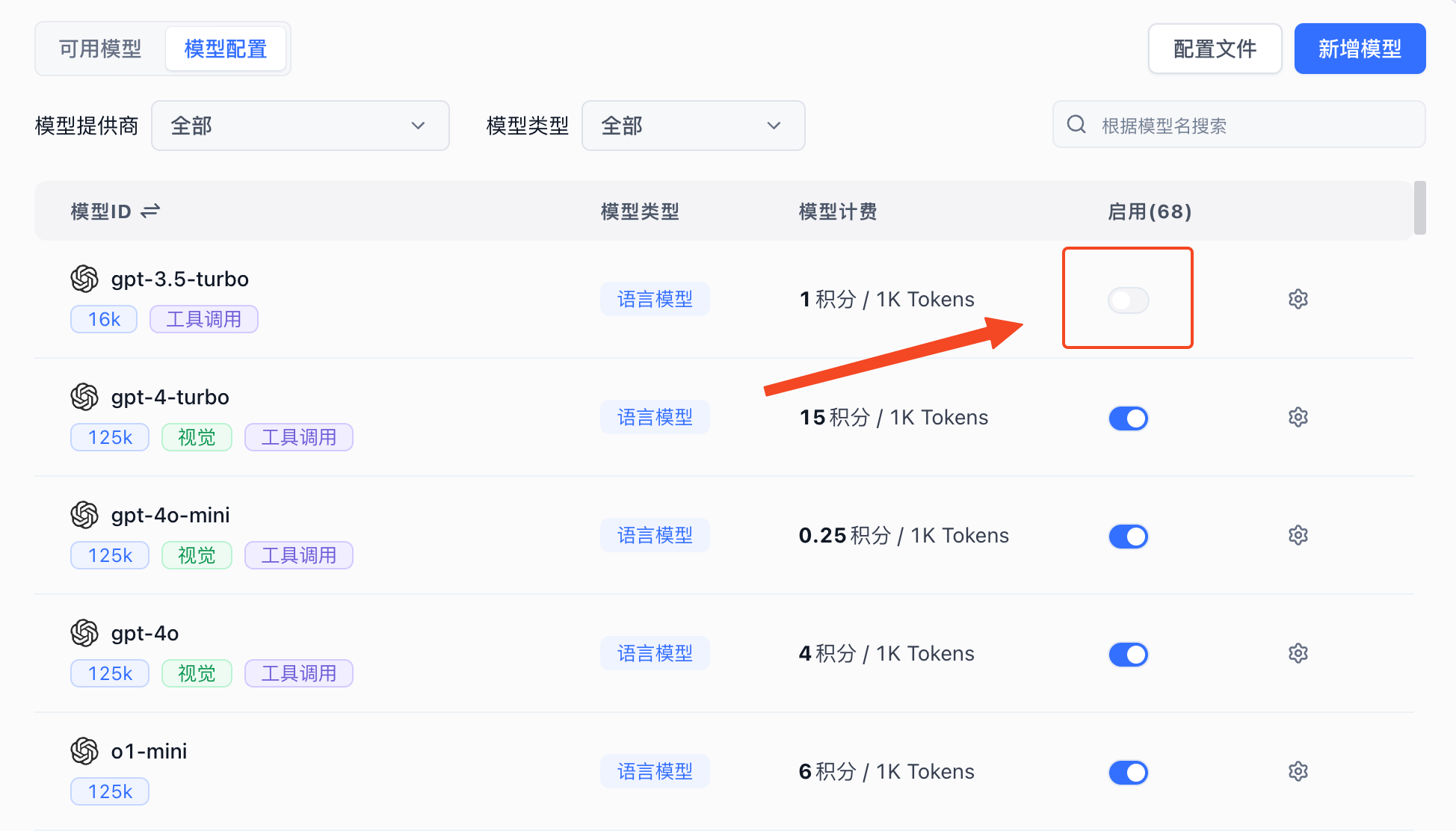
Task: Open settings gear for gpt-4-turbo
Action: pyautogui.click(x=1298, y=417)
